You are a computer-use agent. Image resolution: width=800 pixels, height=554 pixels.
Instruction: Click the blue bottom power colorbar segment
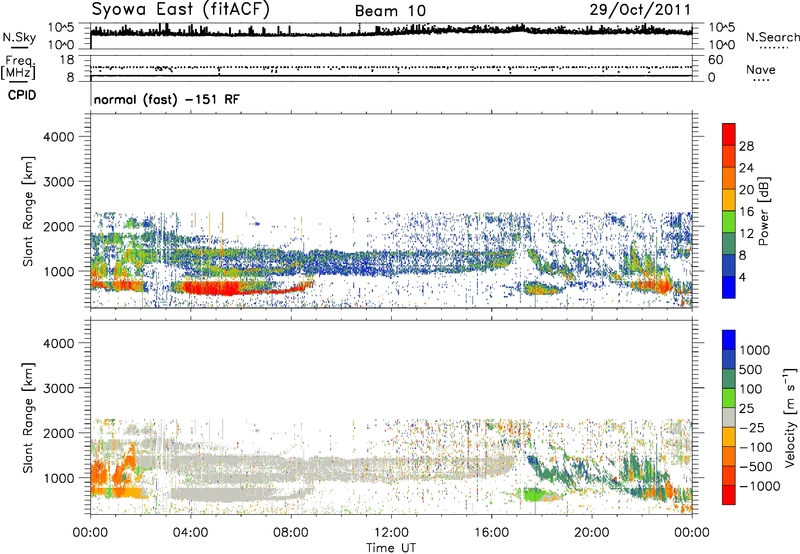pos(729,287)
